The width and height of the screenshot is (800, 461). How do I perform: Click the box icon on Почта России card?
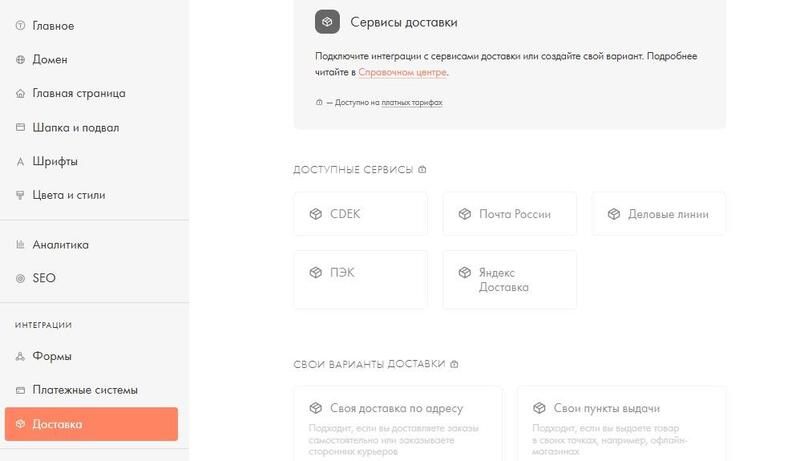465,214
